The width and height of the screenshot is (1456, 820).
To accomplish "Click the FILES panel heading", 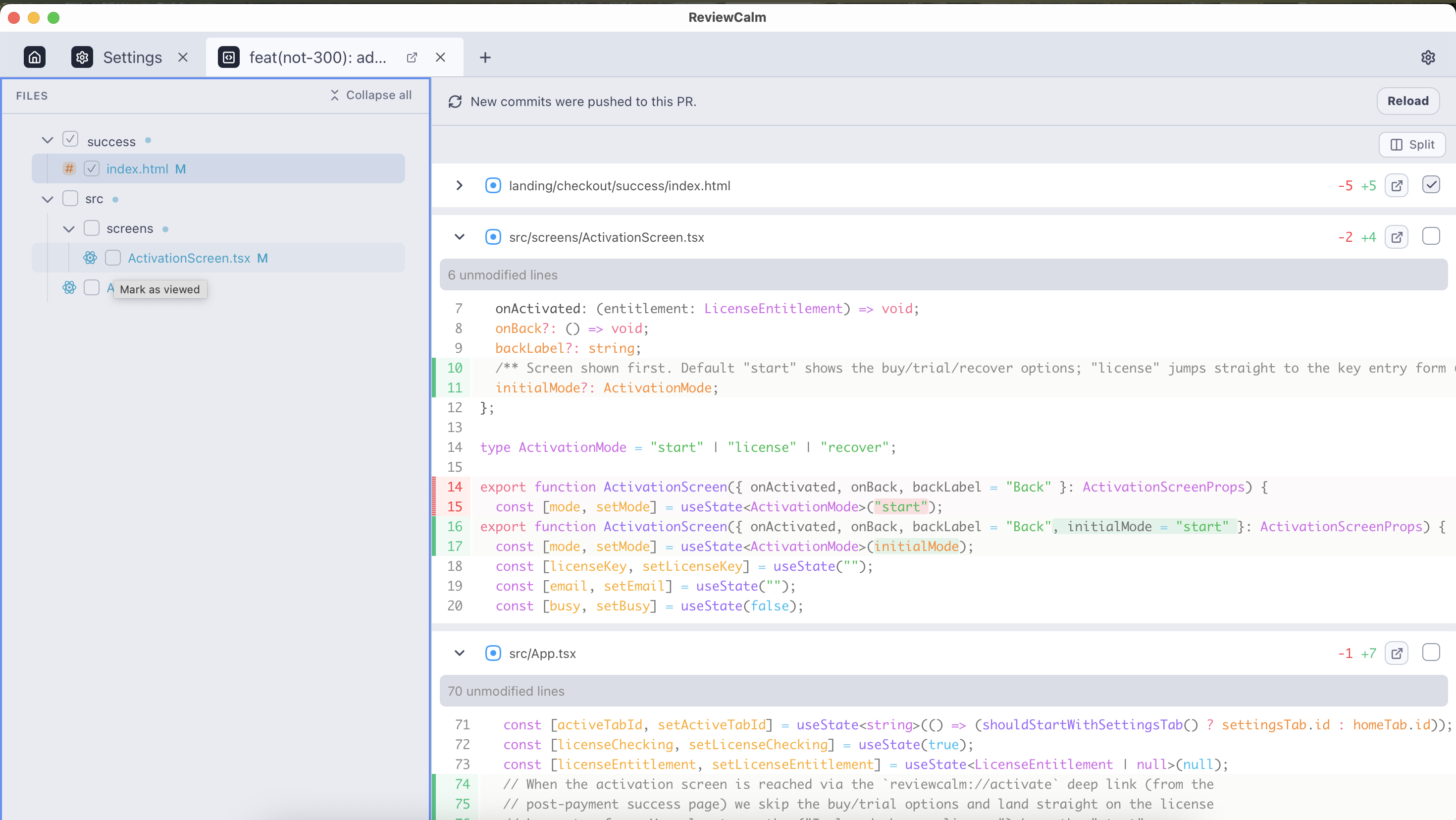I will (x=32, y=96).
